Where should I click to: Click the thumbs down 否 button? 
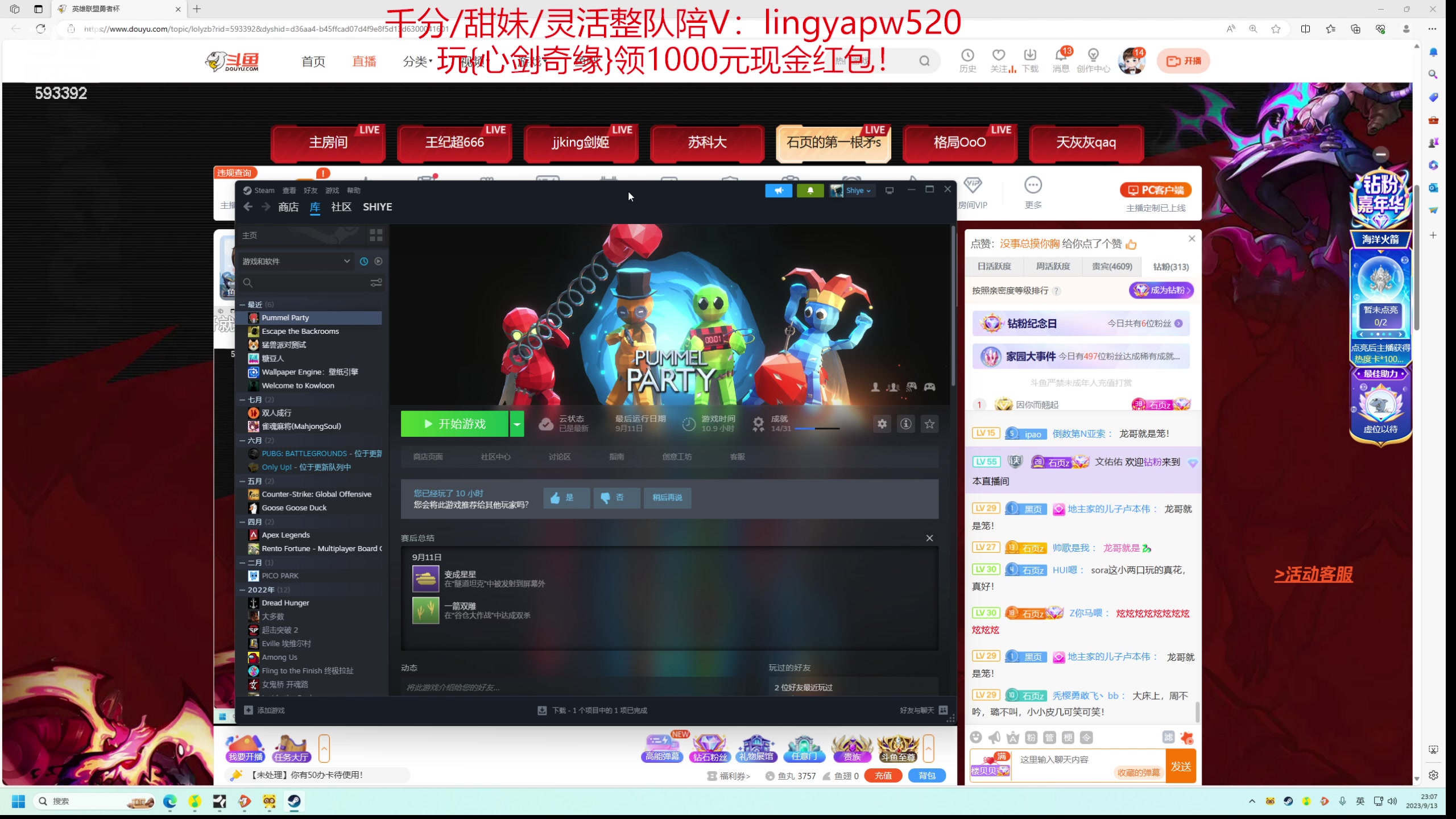(x=617, y=498)
